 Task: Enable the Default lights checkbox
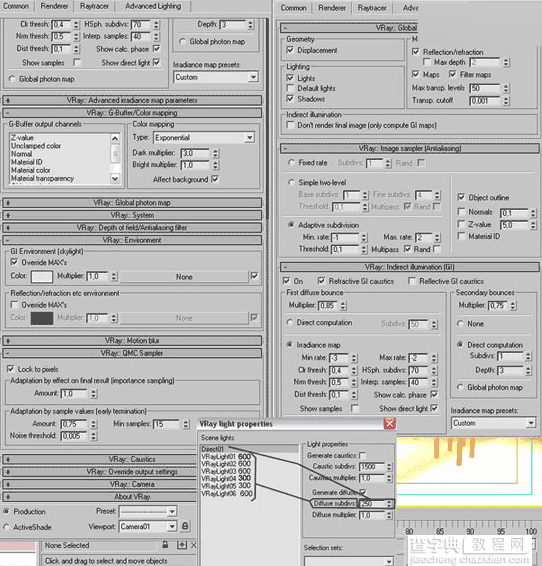tap(290, 88)
